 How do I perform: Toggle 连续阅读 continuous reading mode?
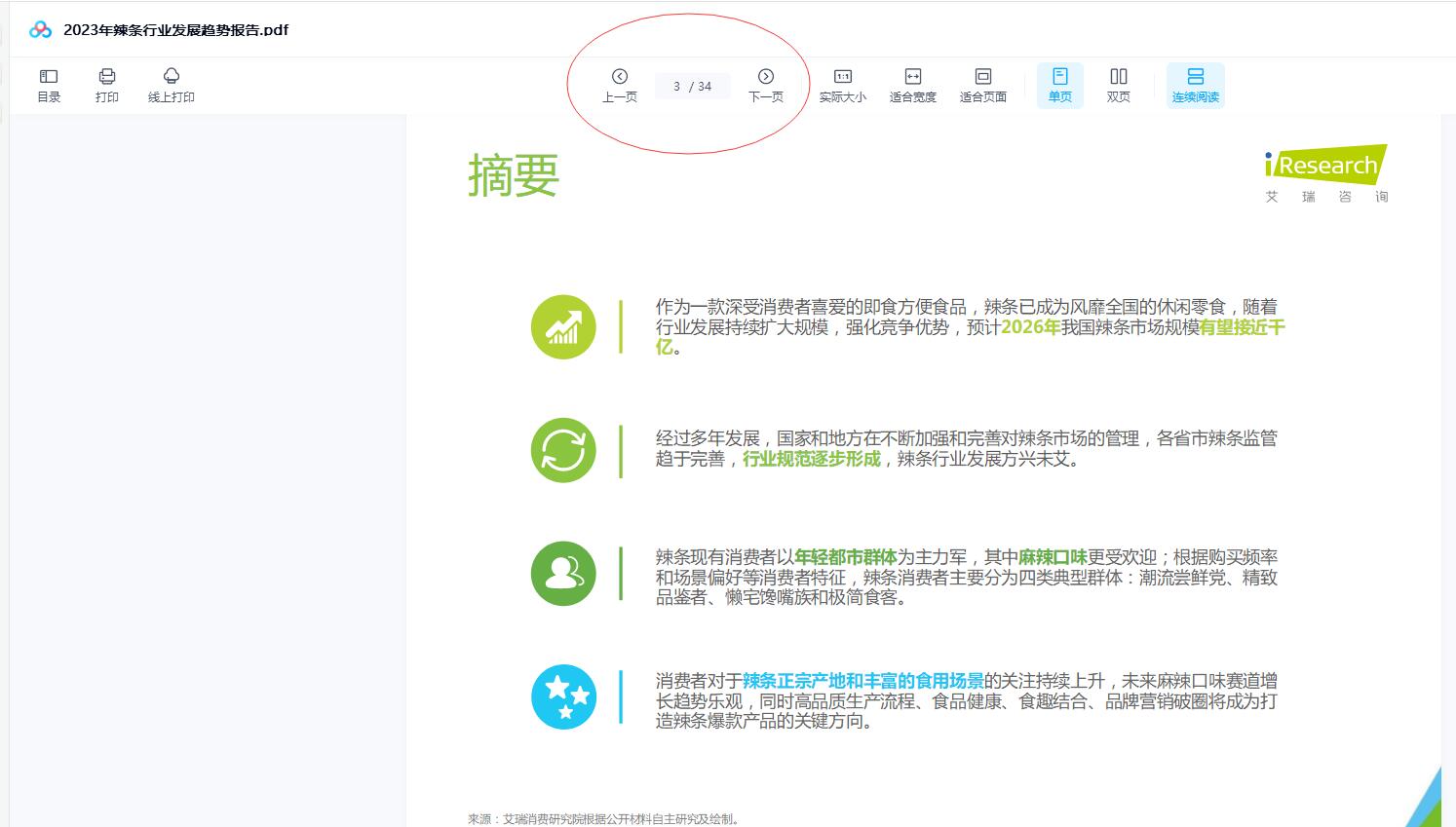click(x=1196, y=85)
